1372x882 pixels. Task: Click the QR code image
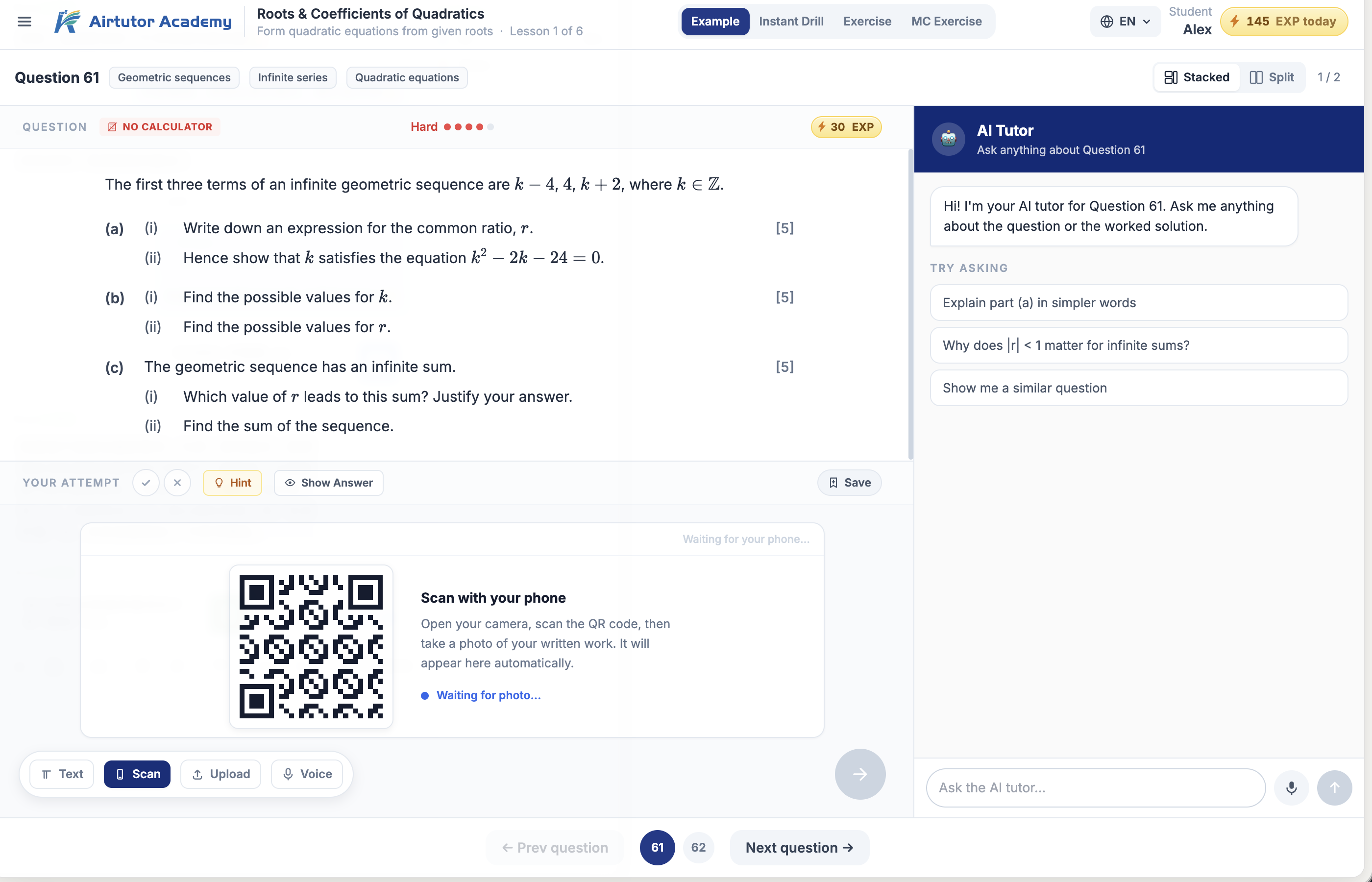311,647
